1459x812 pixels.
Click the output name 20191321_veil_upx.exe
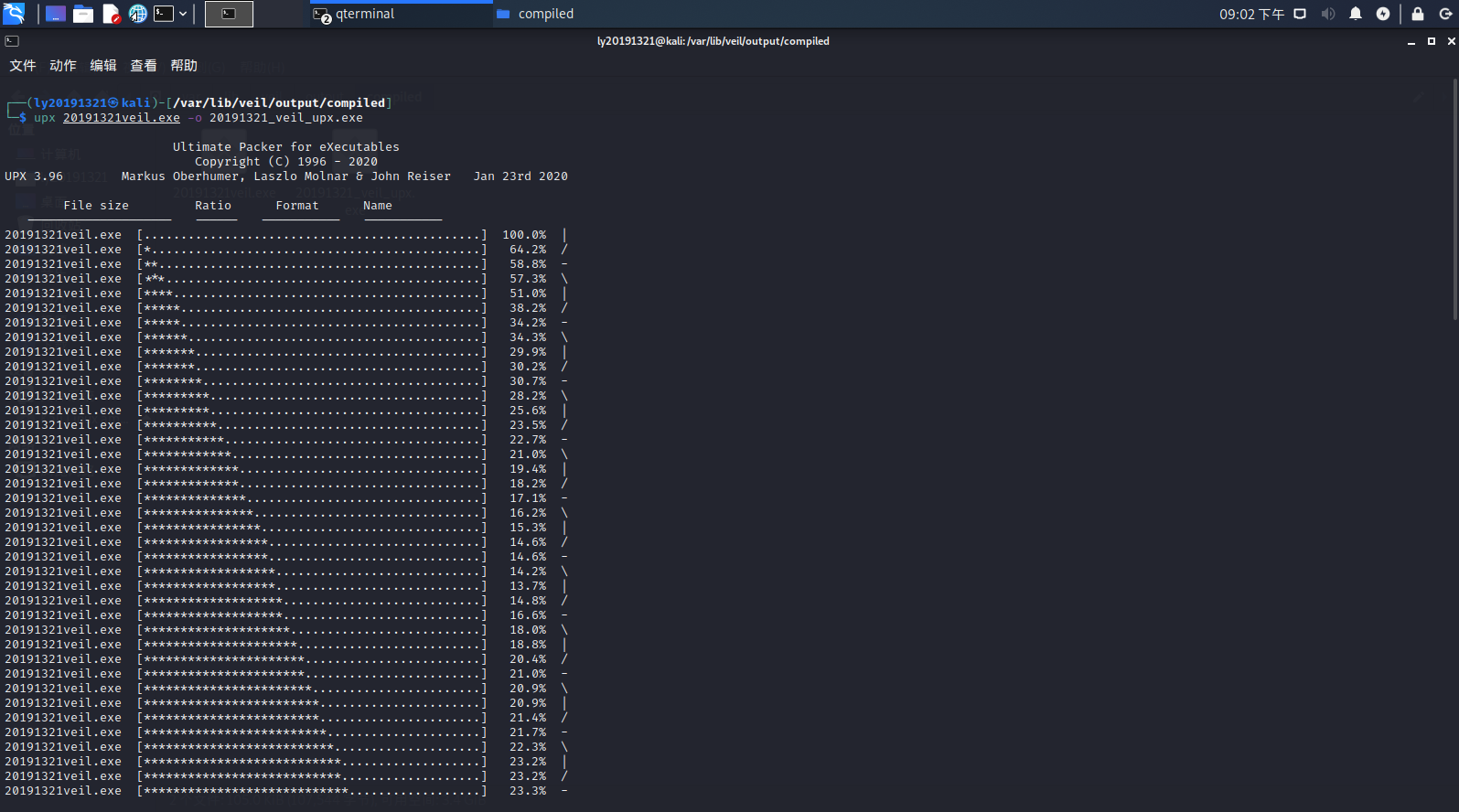tap(286, 118)
